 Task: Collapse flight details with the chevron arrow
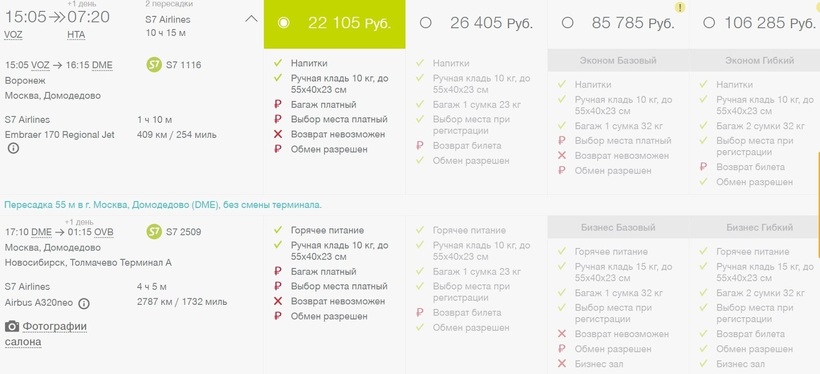[x=252, y=19]
